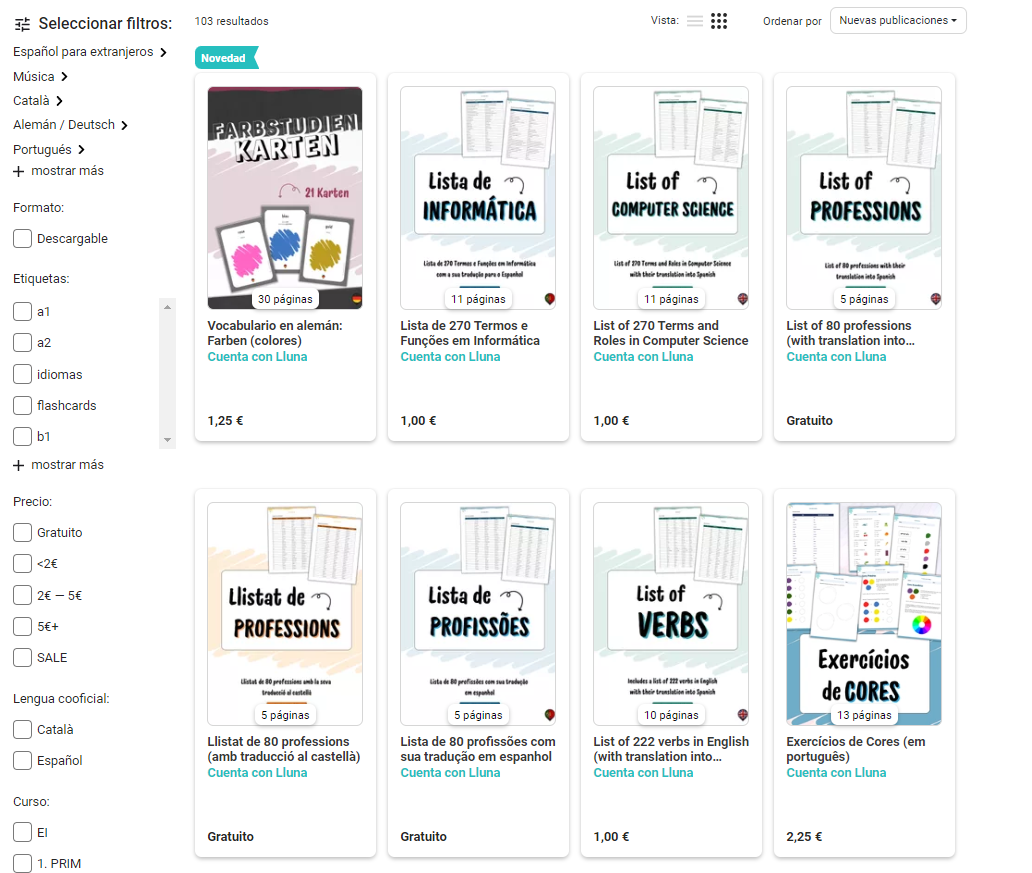Click the filter sliders icon
Image resolution: width=1032 pixels, height=873 pixels.
(x=23, y=24)
